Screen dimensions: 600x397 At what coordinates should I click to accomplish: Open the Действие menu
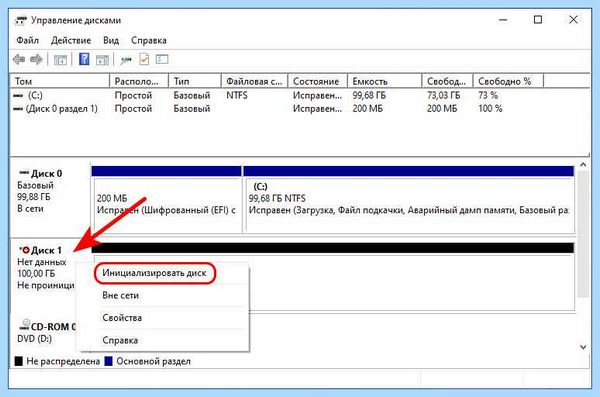(71, 41)
